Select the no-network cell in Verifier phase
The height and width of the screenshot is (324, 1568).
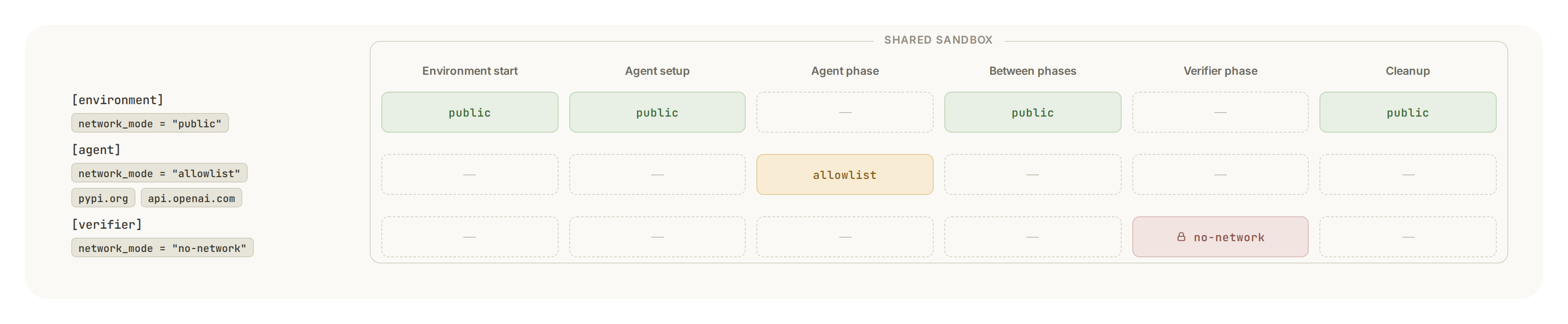coord(1220,237)
